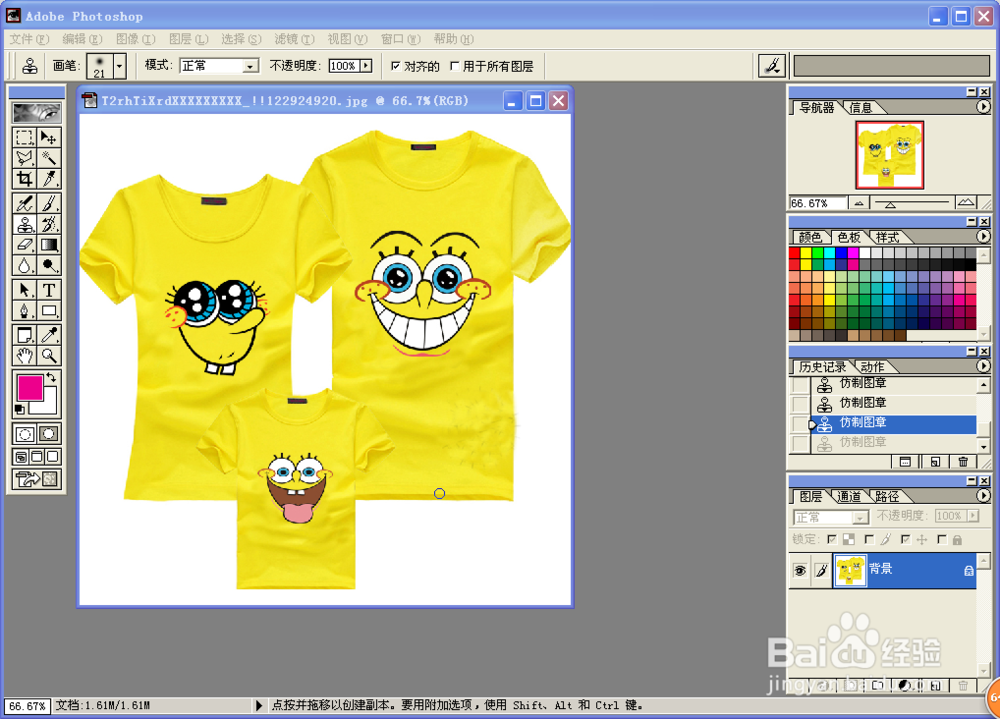Select the Polygonal Lasso tool
1000x719 pixels.
(x=24, y=158)
